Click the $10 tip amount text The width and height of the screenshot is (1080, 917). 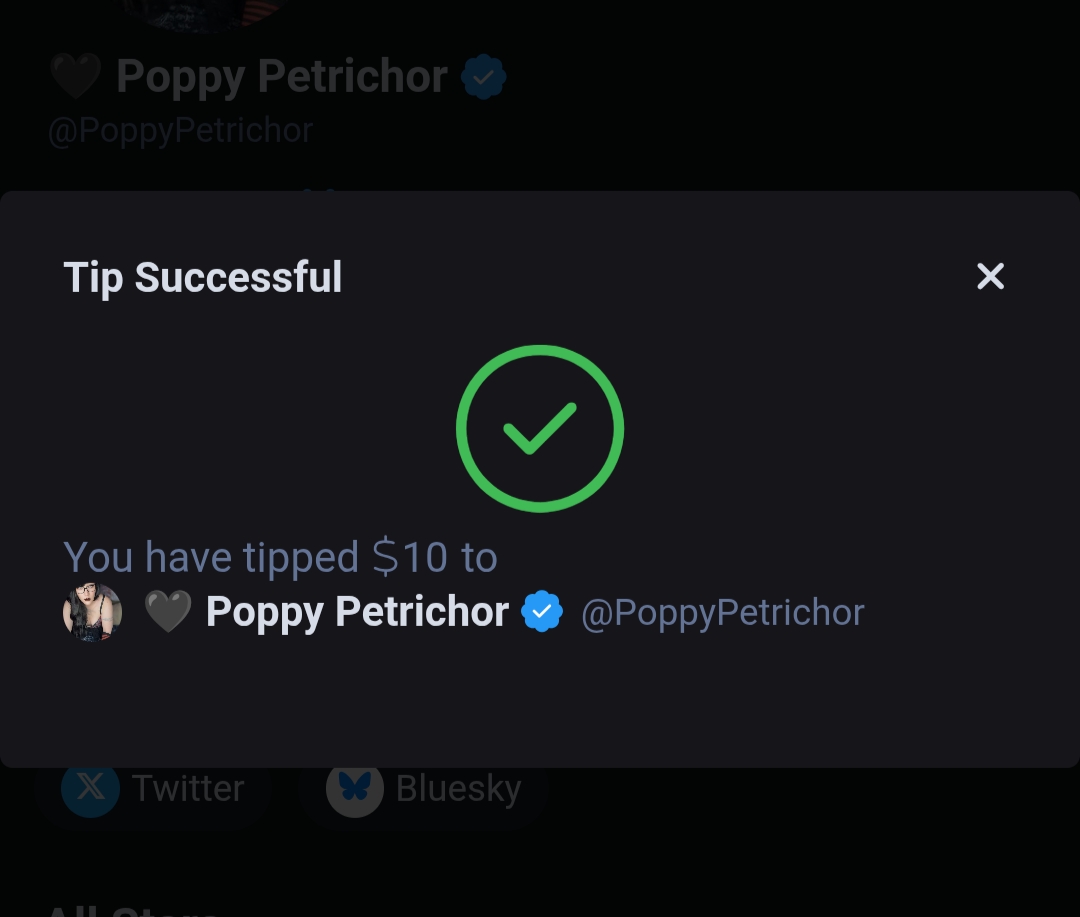pyautogui.click(x=410, y=557)
